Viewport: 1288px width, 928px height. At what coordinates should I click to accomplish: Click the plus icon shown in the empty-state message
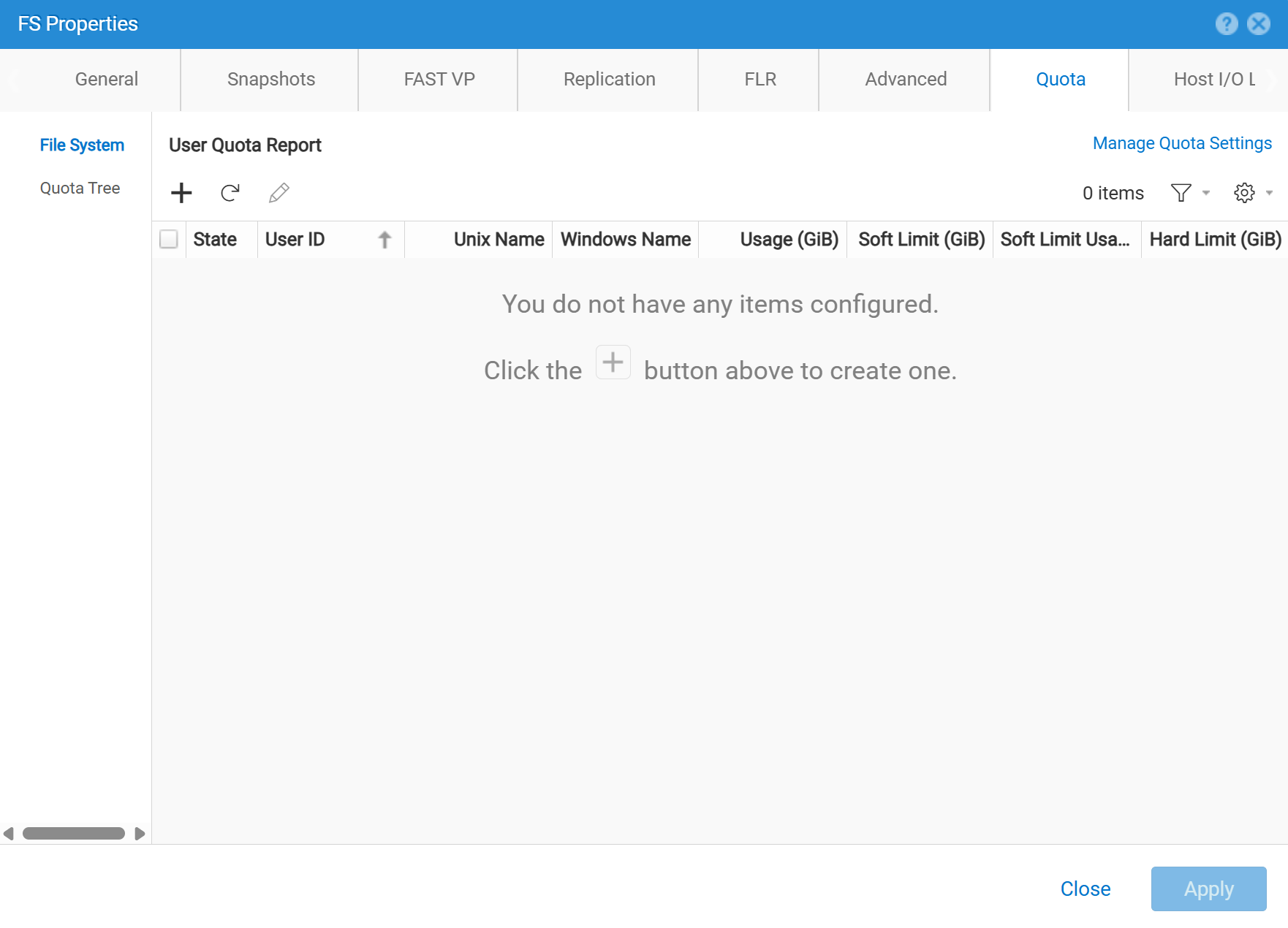[613, 362]
